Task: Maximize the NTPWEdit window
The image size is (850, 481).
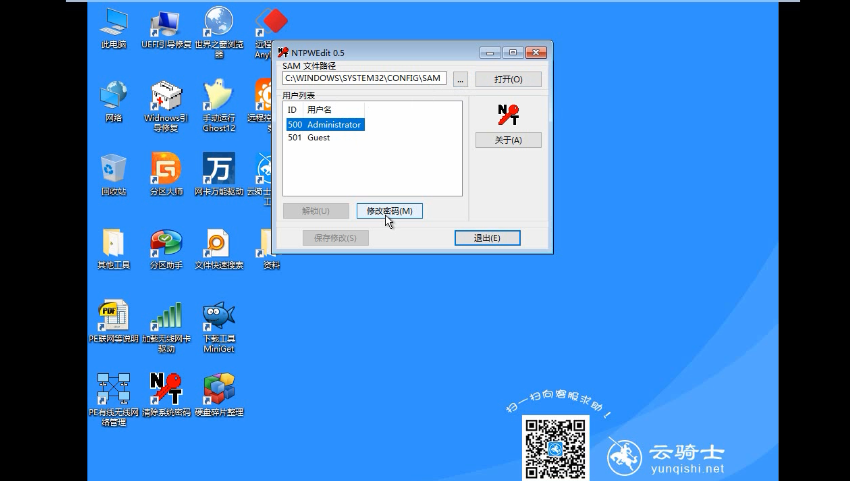Action: [x=513, y=53]
